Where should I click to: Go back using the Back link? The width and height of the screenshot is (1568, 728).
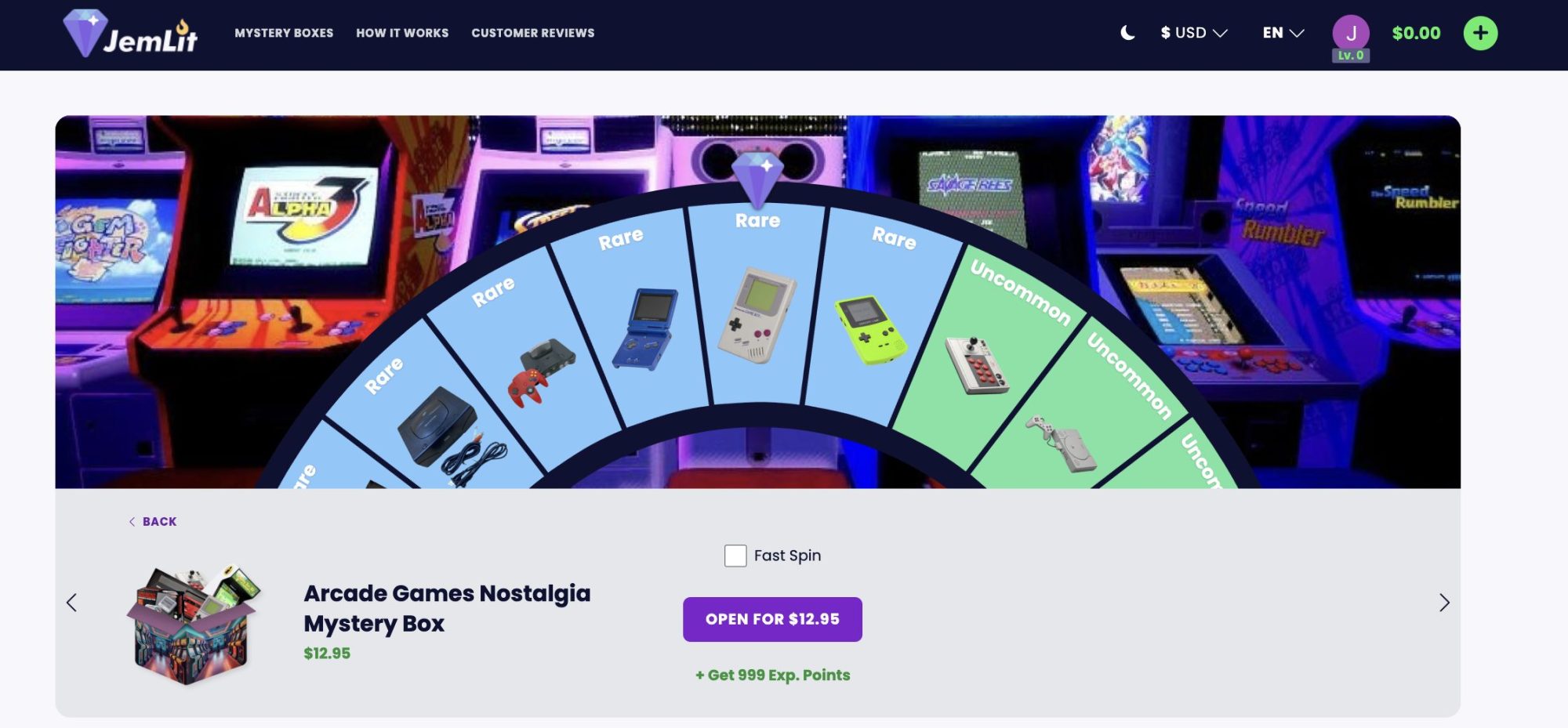tap(153, 522)
